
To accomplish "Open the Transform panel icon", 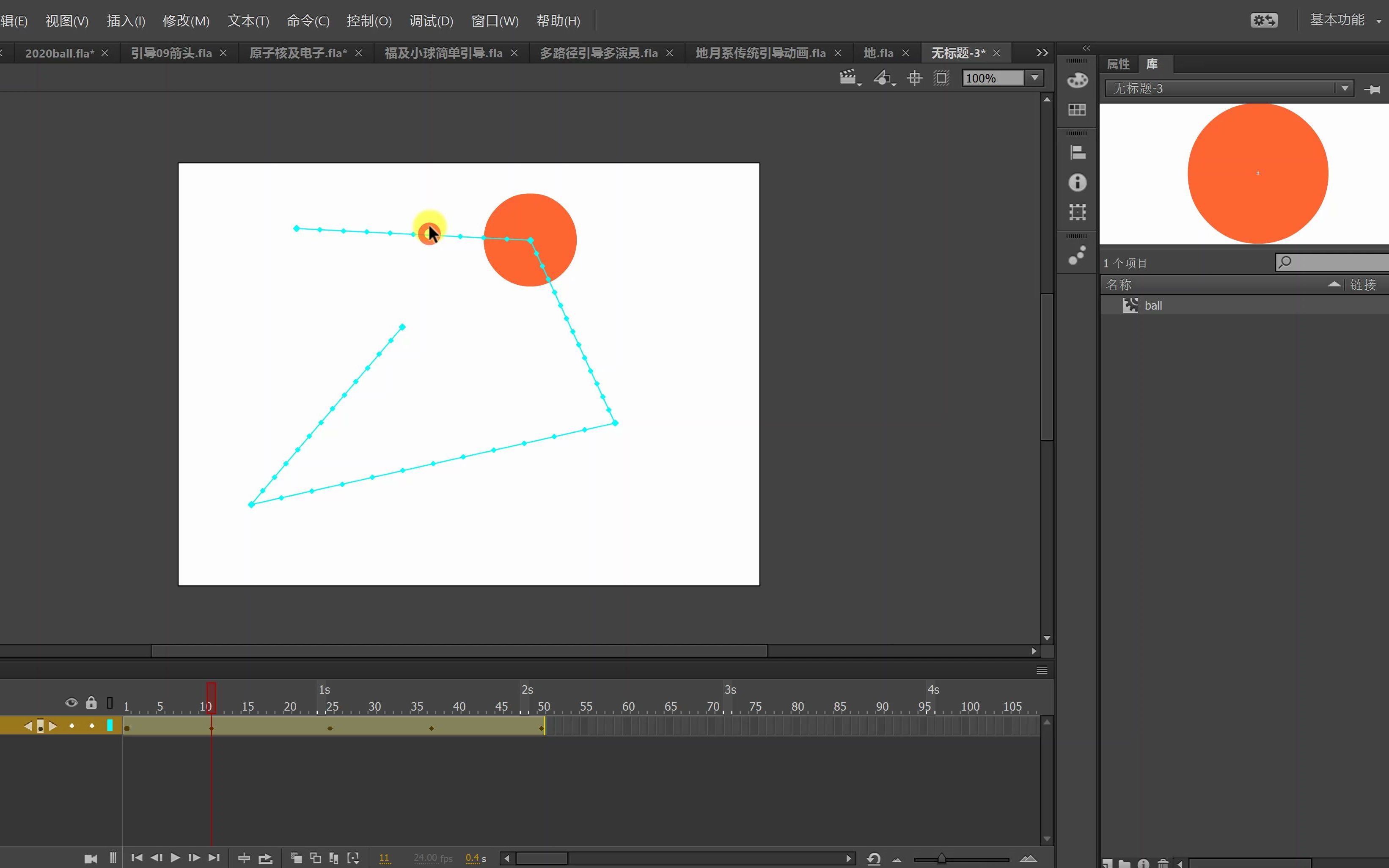I will click(x=1077, y=212).
